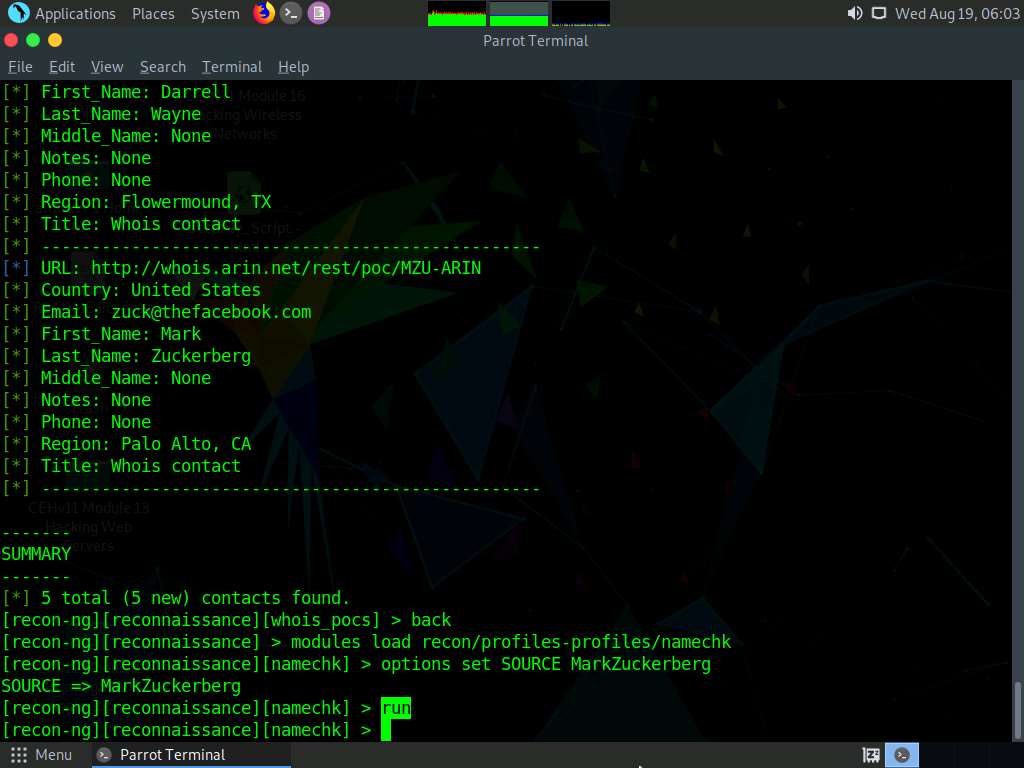The image size is (1024, 768).
Task: Open the Search menu
Action: (163, 67)
